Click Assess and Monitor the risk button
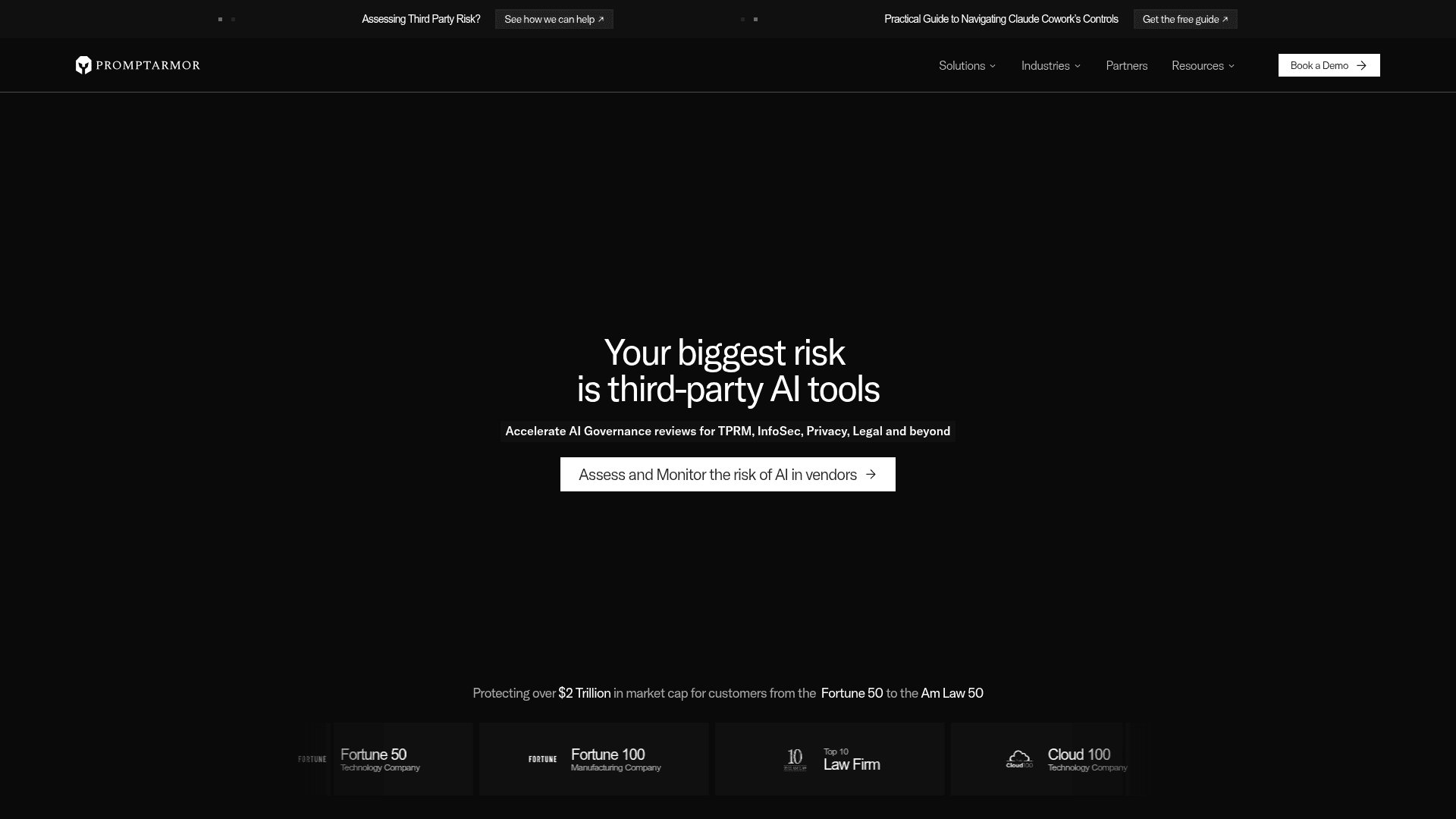Image resolution: width=1456 pixels, height=819 pixels. pos(728,475)
